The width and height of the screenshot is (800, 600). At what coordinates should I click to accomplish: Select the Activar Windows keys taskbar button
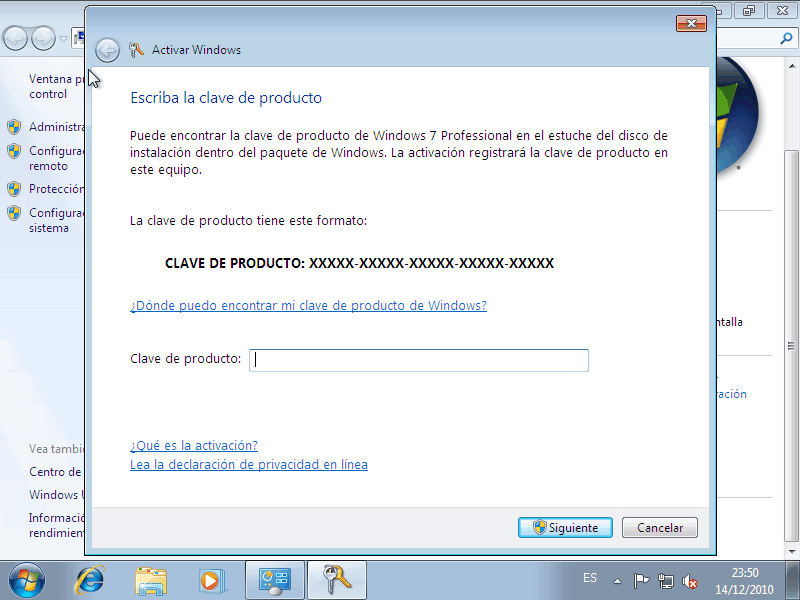pyautogui.click(x=337, y=580)
